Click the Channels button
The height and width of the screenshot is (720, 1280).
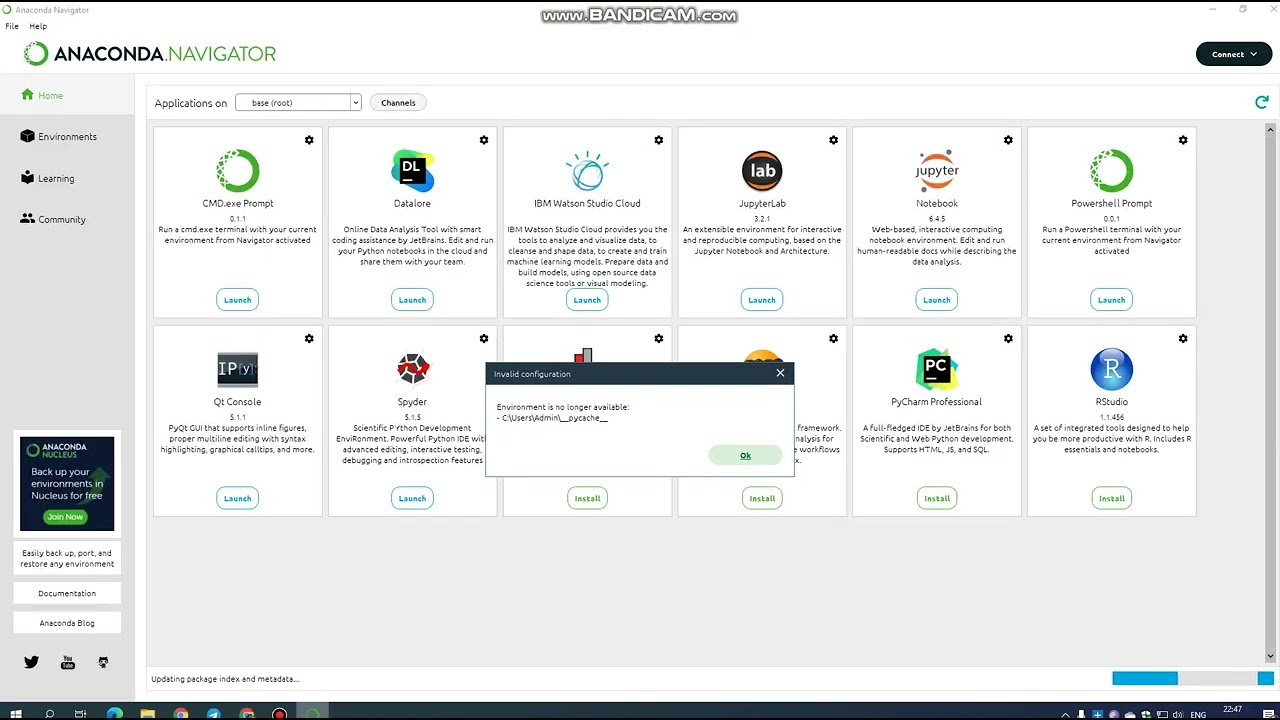[x=398, y=102]
